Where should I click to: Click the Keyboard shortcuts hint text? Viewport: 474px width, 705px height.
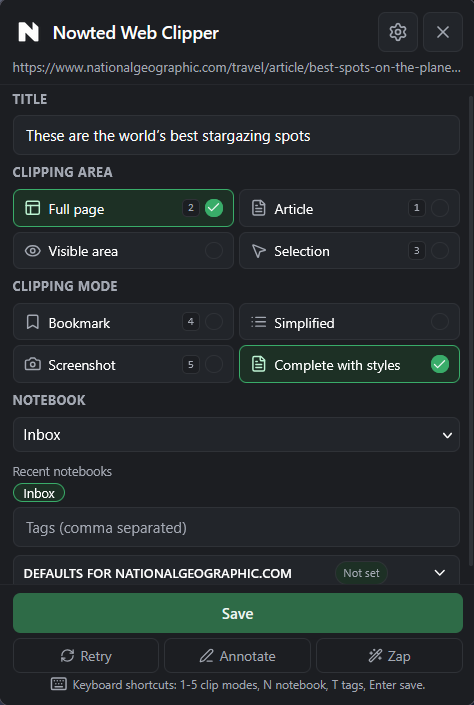coord(249,685)
